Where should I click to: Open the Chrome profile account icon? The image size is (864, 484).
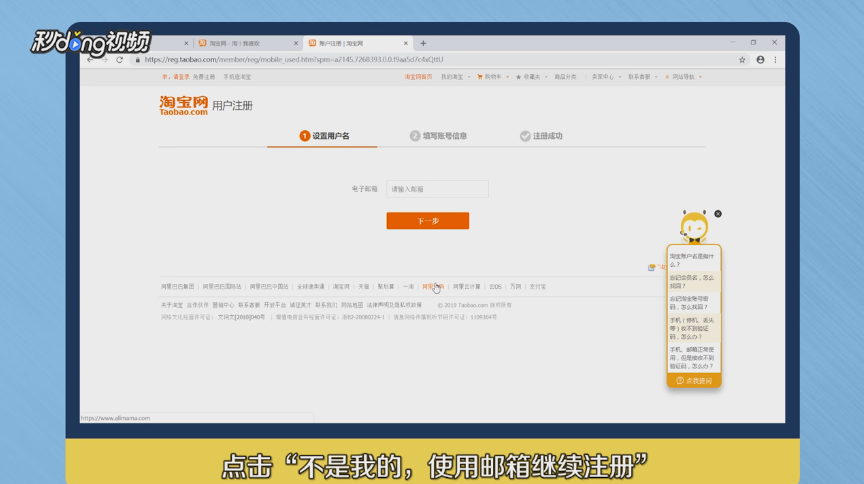pos(760,60)
